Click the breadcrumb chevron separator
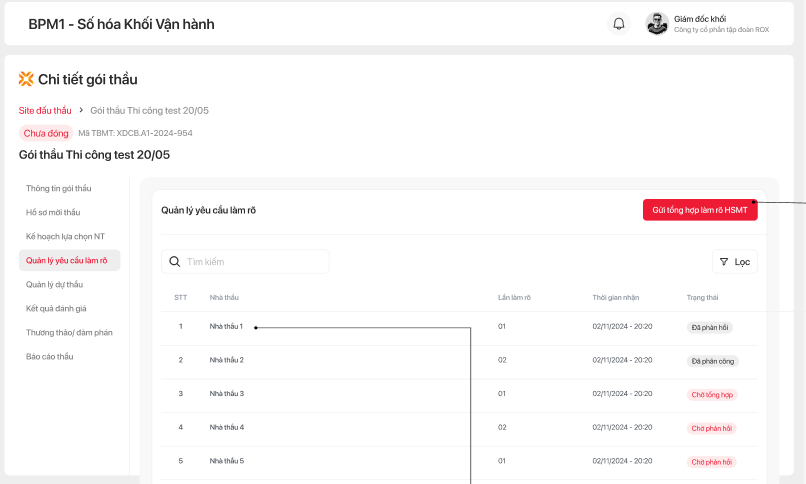 81,110
